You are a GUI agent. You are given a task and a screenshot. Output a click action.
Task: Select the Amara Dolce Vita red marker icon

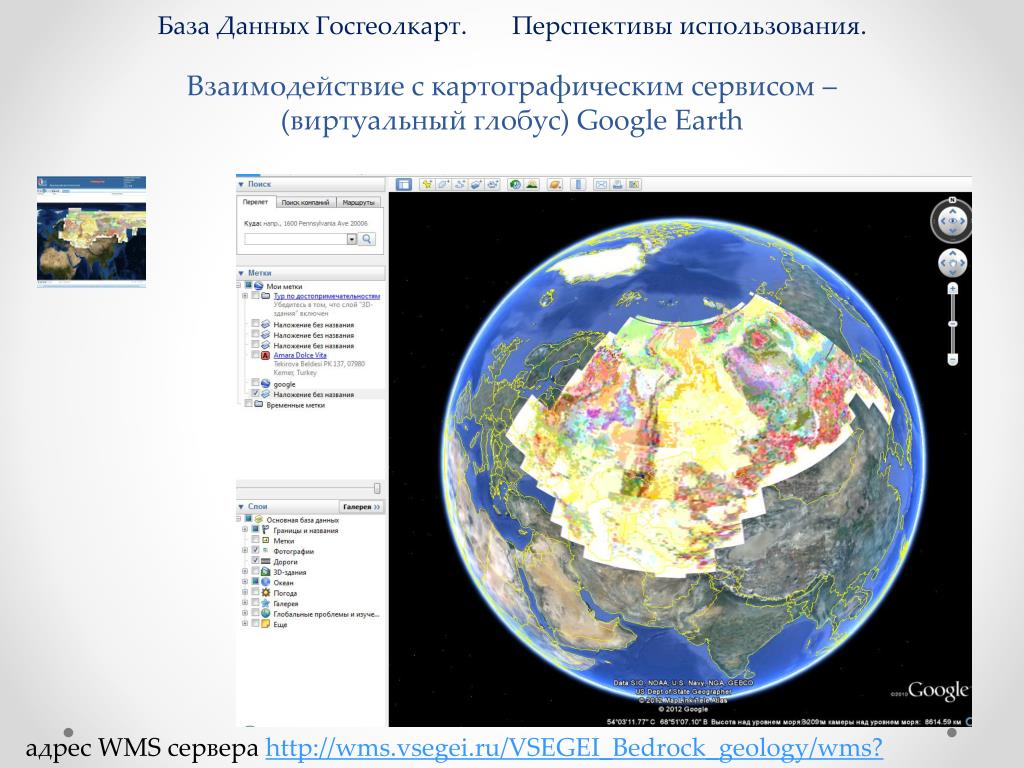click(265, 355)
